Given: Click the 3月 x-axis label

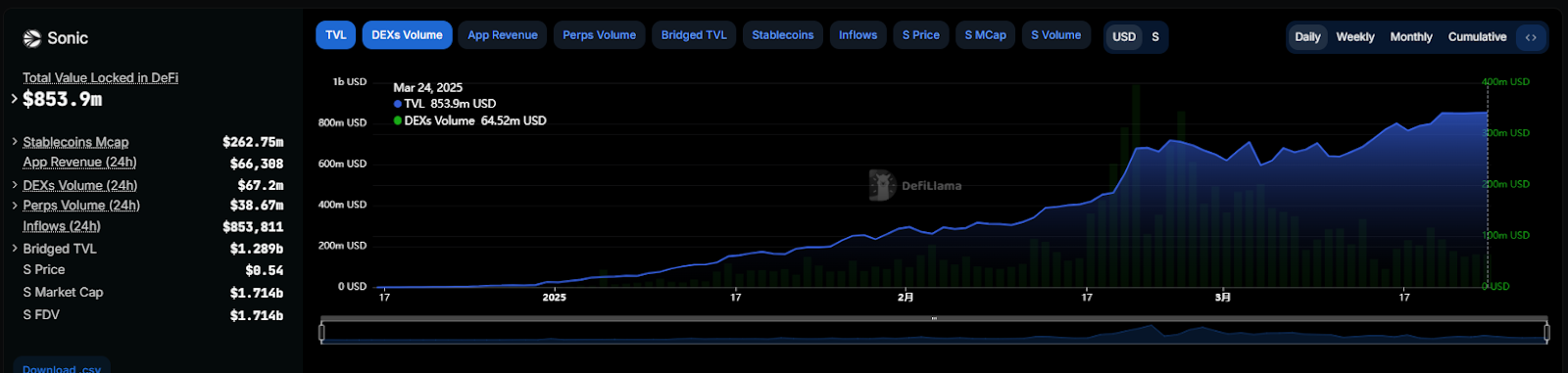Looking at the screenshot, I should click(x=1223, y=298).
